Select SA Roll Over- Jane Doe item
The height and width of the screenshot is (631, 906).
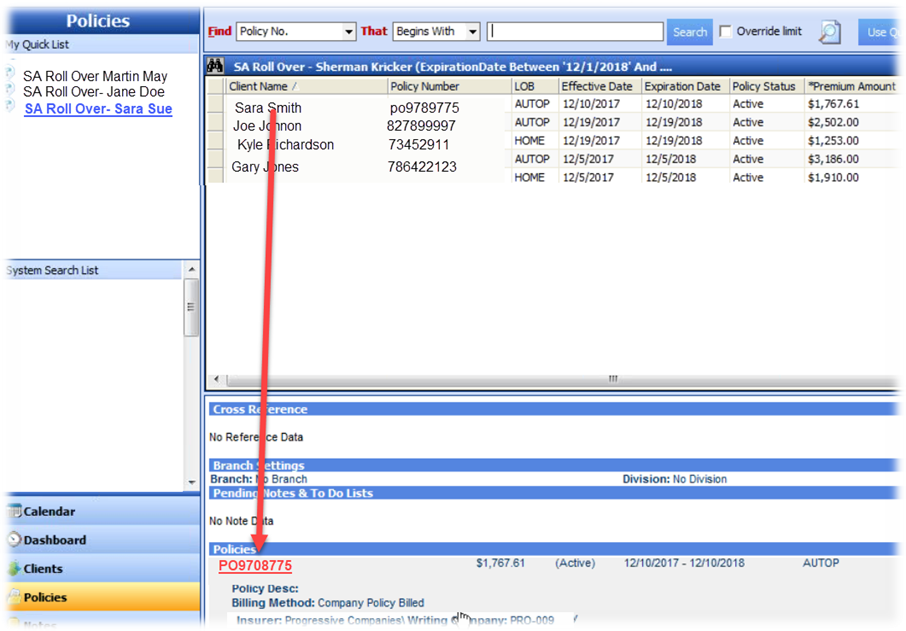(93, 92)
